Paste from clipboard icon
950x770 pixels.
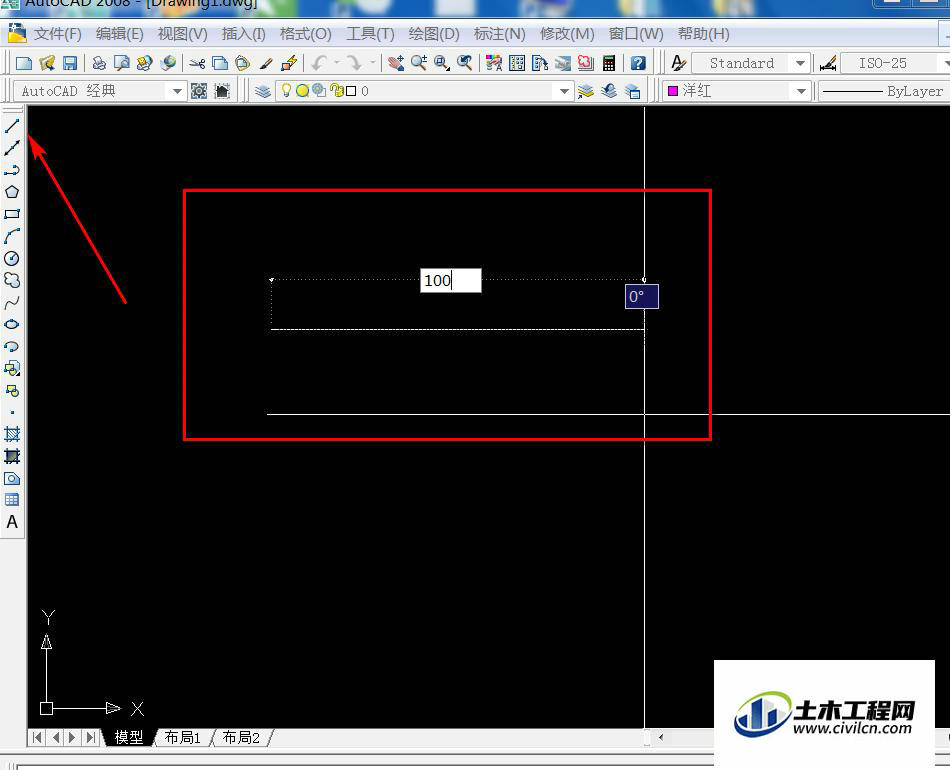[x=242, y=63]
